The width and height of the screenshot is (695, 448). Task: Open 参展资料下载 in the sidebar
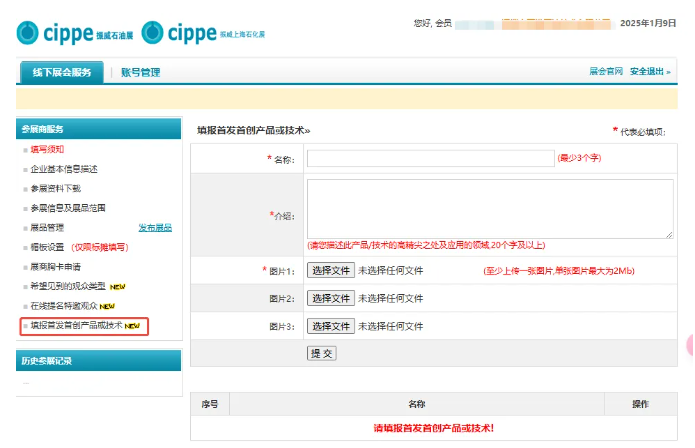click(56, 188)
